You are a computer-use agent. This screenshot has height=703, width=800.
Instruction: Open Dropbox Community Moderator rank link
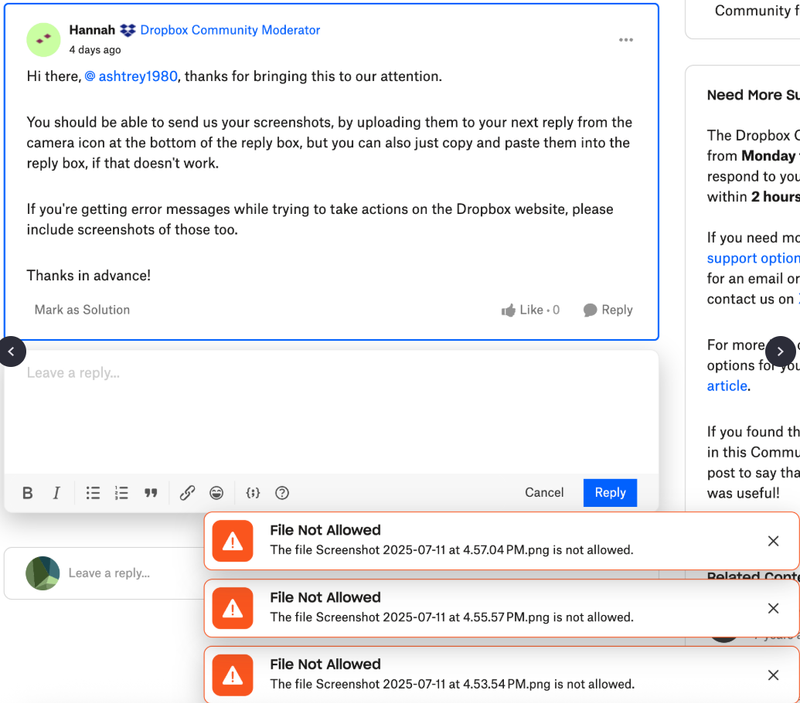point(230,30)
